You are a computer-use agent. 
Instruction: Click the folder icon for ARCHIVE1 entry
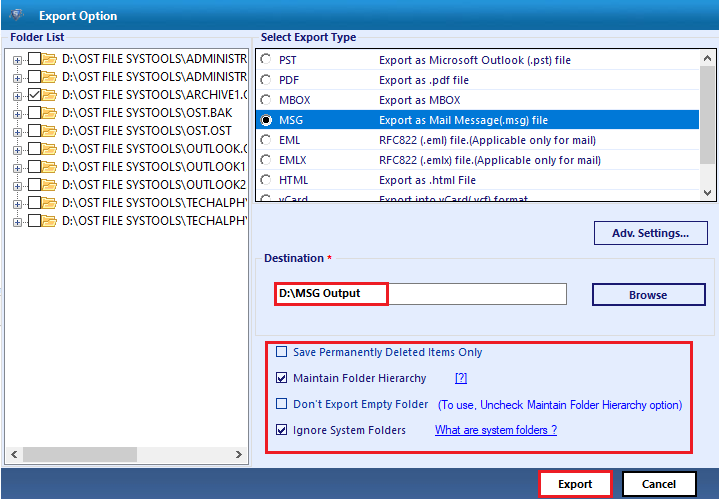(49, 95)
